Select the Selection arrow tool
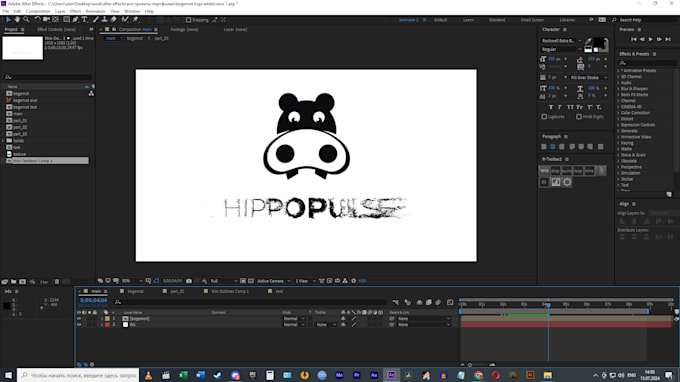 click(x=8, y=20)
